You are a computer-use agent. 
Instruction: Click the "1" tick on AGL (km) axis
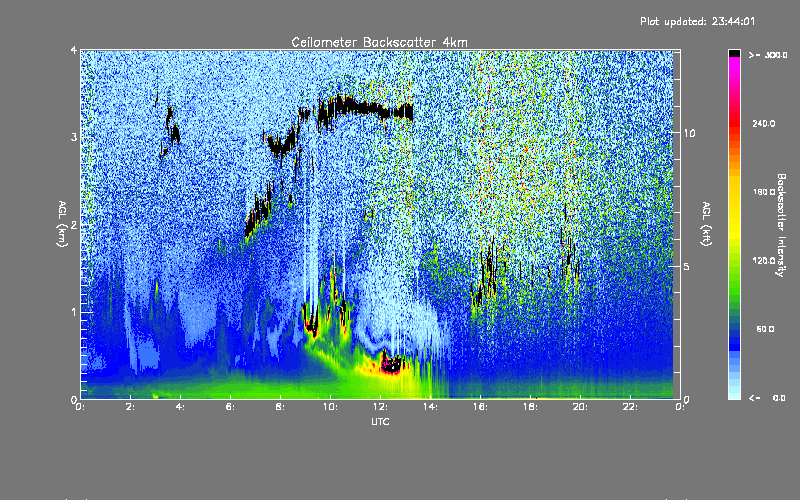point(74,312)
